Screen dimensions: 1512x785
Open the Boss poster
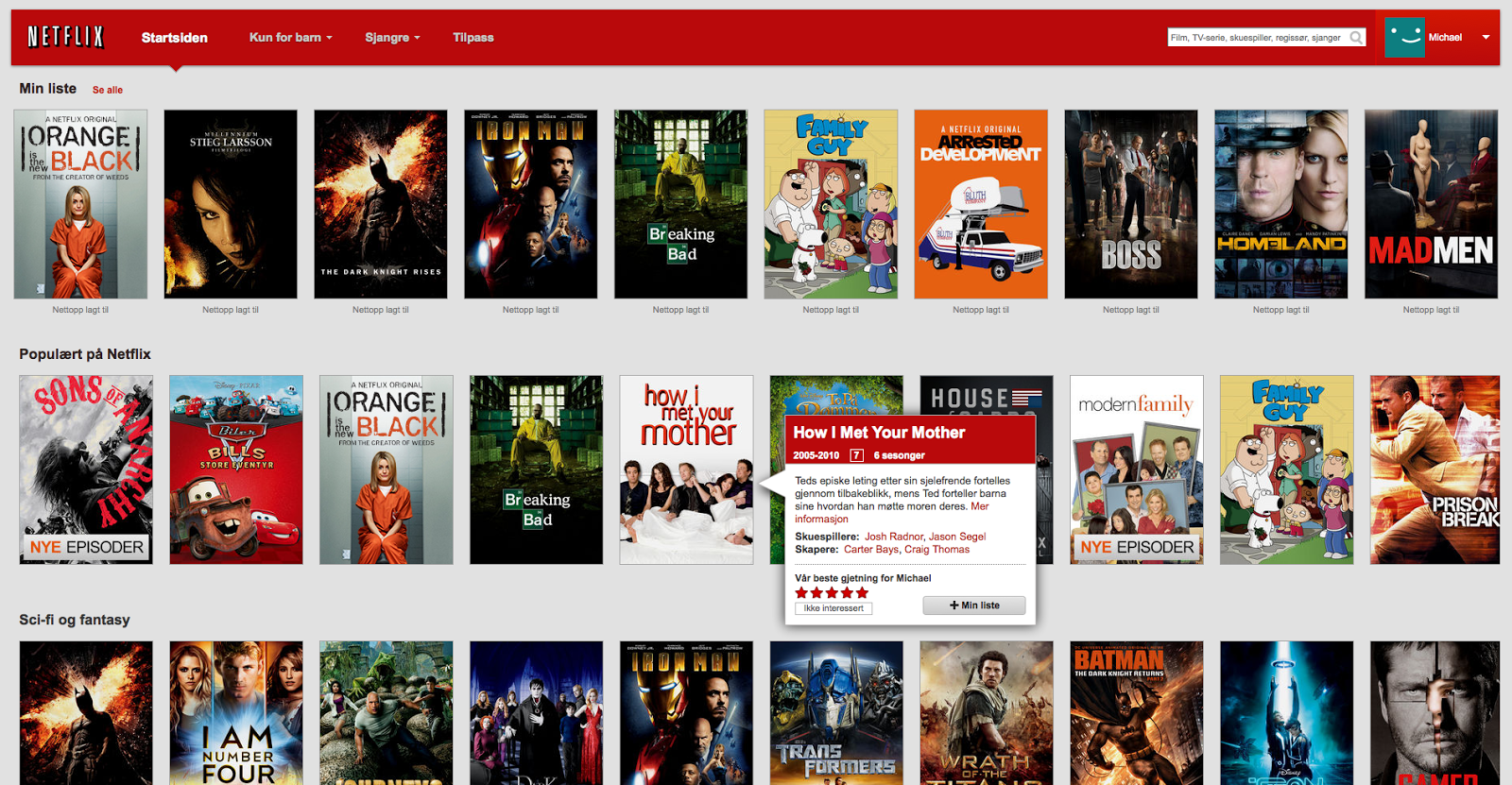click(x=1131, y=204)
